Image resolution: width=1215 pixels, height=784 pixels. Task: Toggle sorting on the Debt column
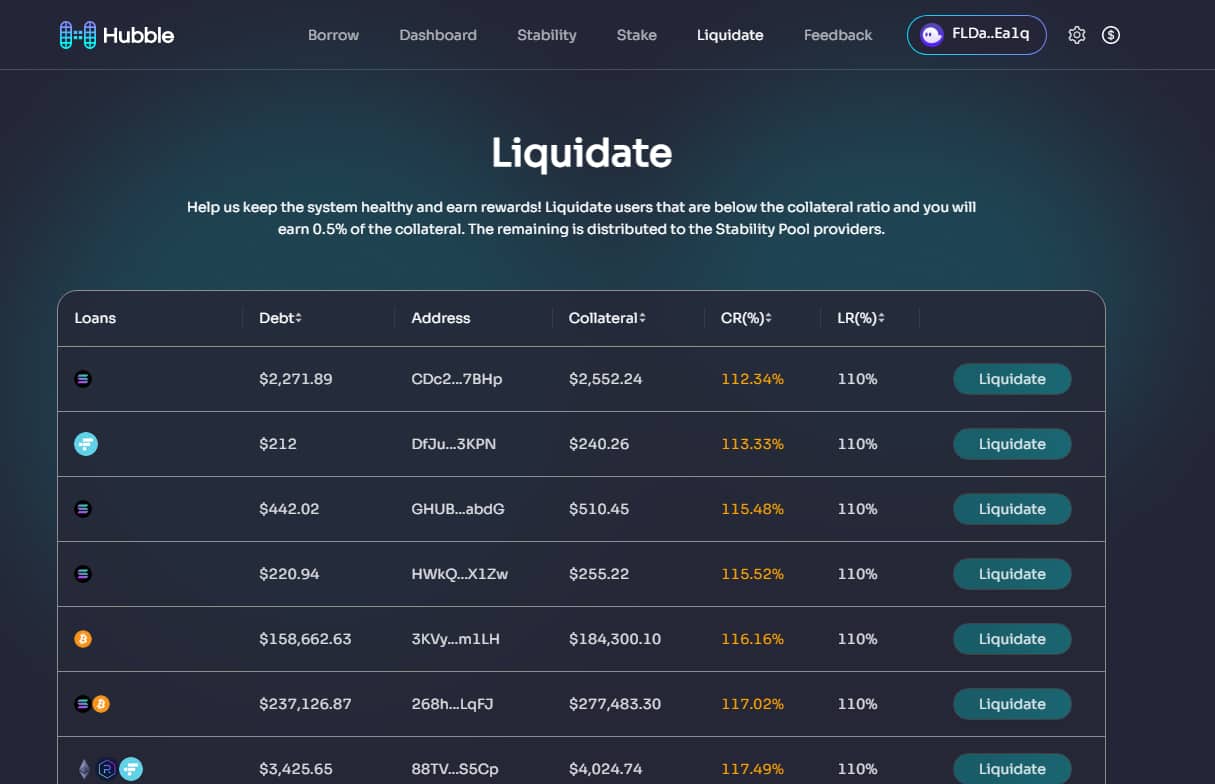click(299, 317)
